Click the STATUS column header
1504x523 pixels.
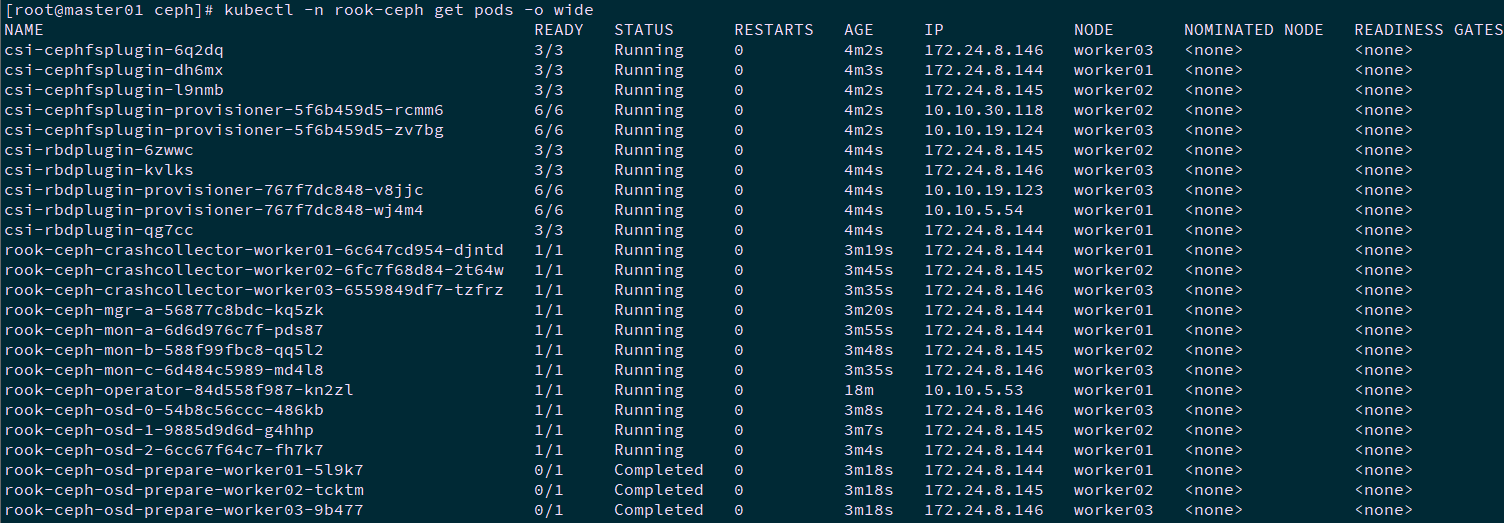click(x=643, y=30)
